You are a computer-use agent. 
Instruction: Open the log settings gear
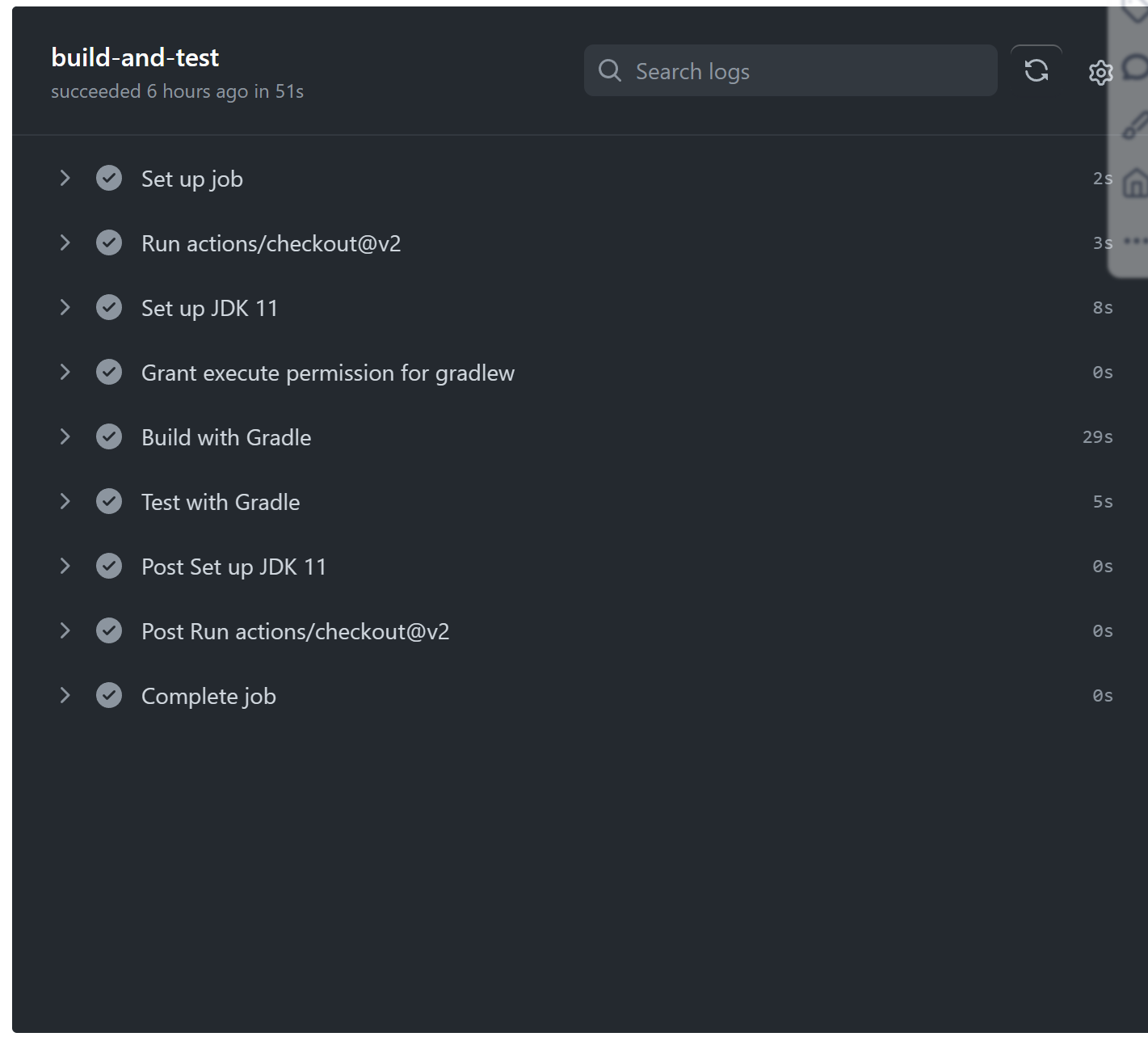pos(1100,73)
